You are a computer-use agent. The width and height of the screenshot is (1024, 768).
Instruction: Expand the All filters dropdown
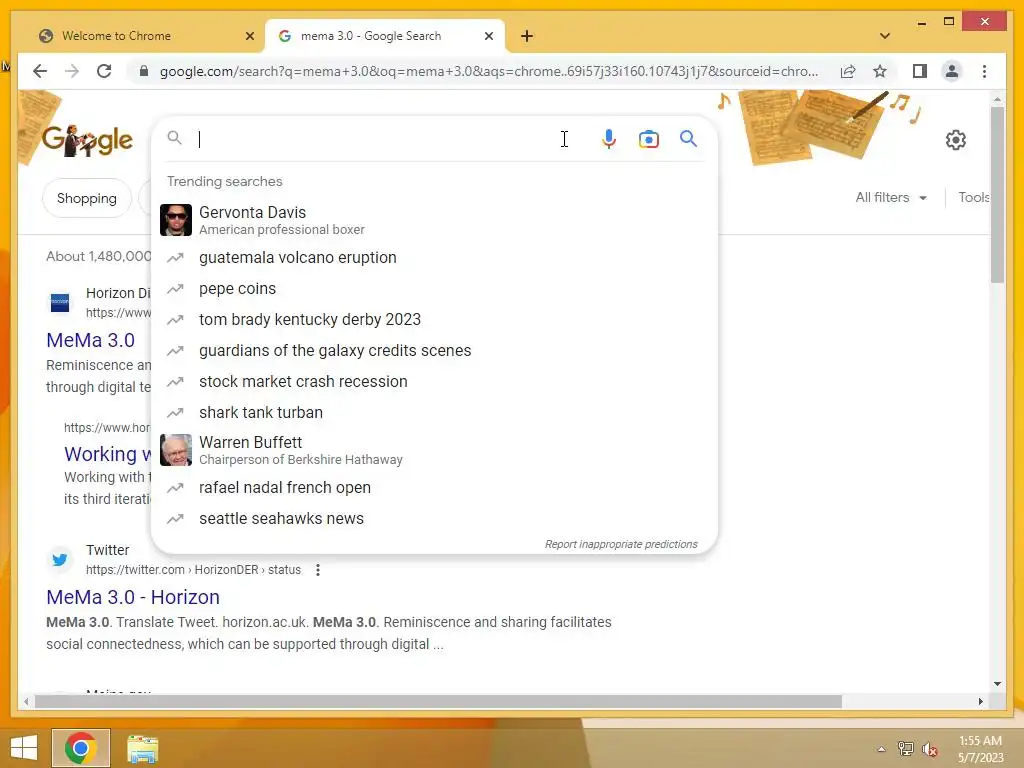point(891,197)
